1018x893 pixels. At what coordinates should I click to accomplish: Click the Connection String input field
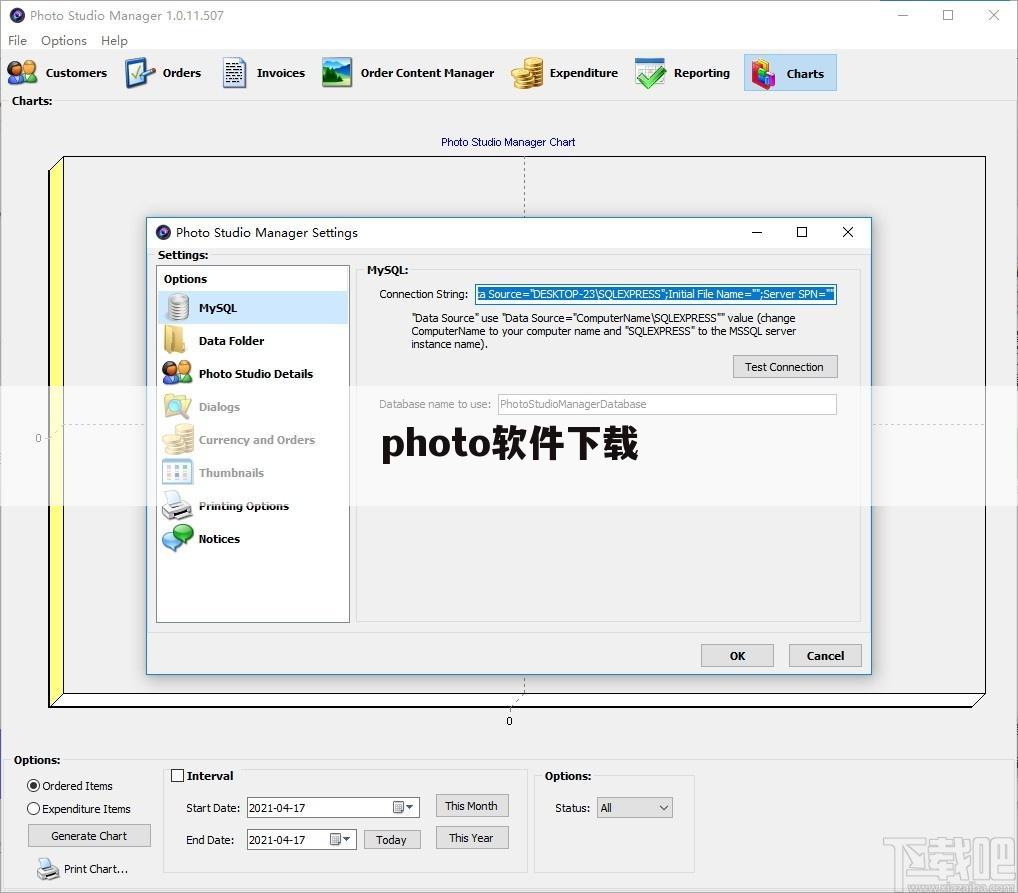click(656, 294)
